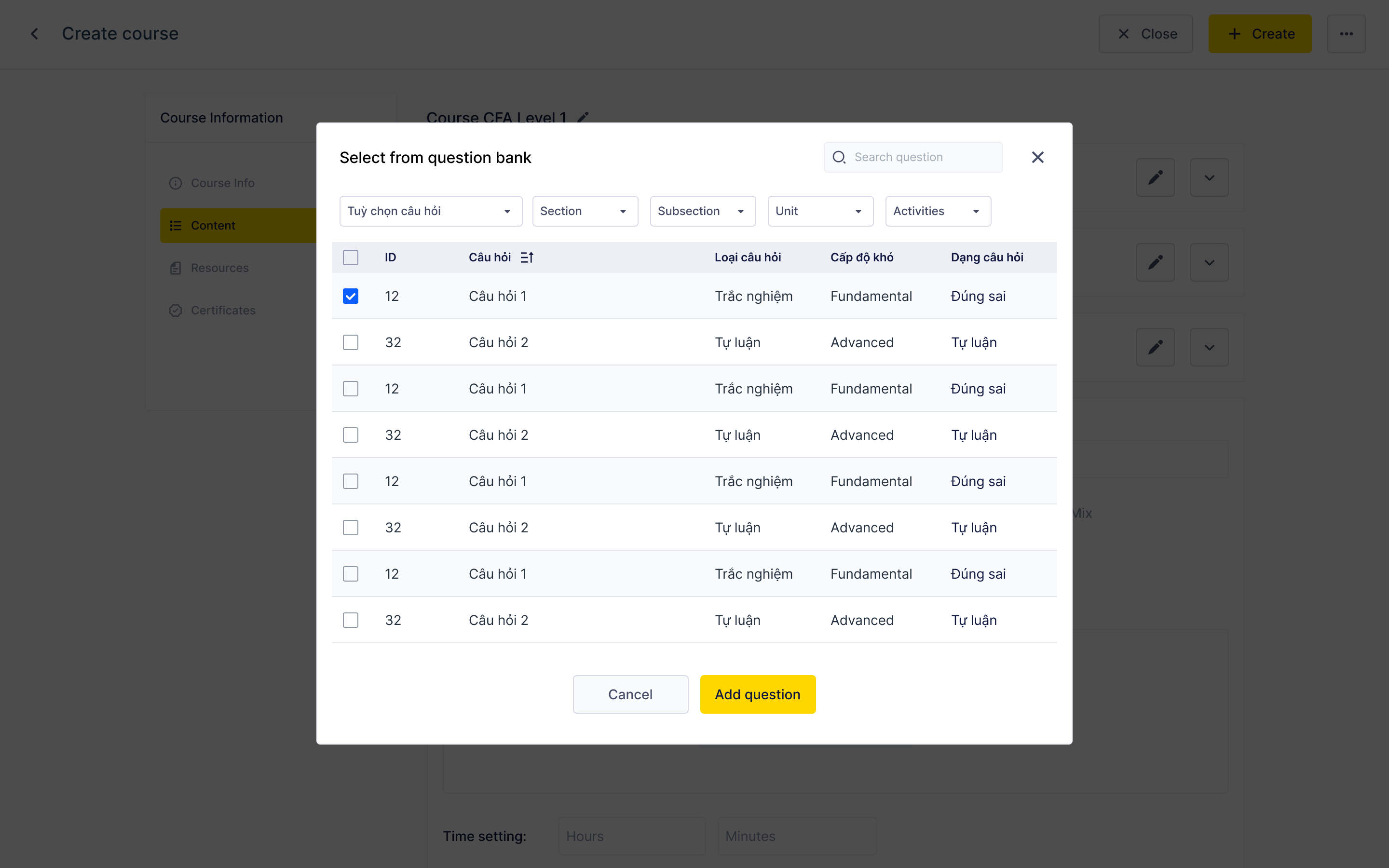Click the yellow Create button
Image resolution: width=1389 pixels, height=868 pixels.
(x=1260, y=34)
